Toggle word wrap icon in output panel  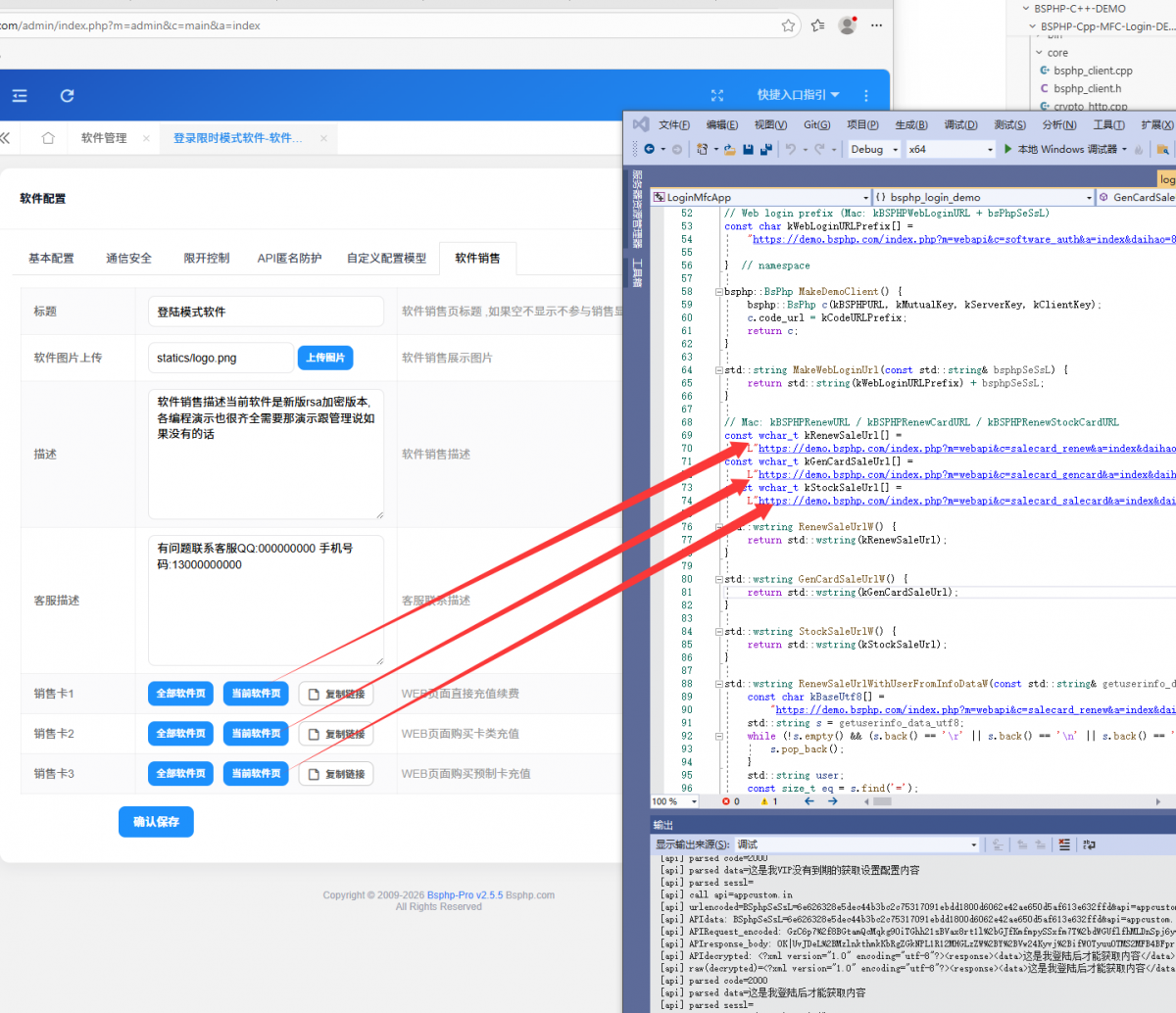pos(1090,844)
